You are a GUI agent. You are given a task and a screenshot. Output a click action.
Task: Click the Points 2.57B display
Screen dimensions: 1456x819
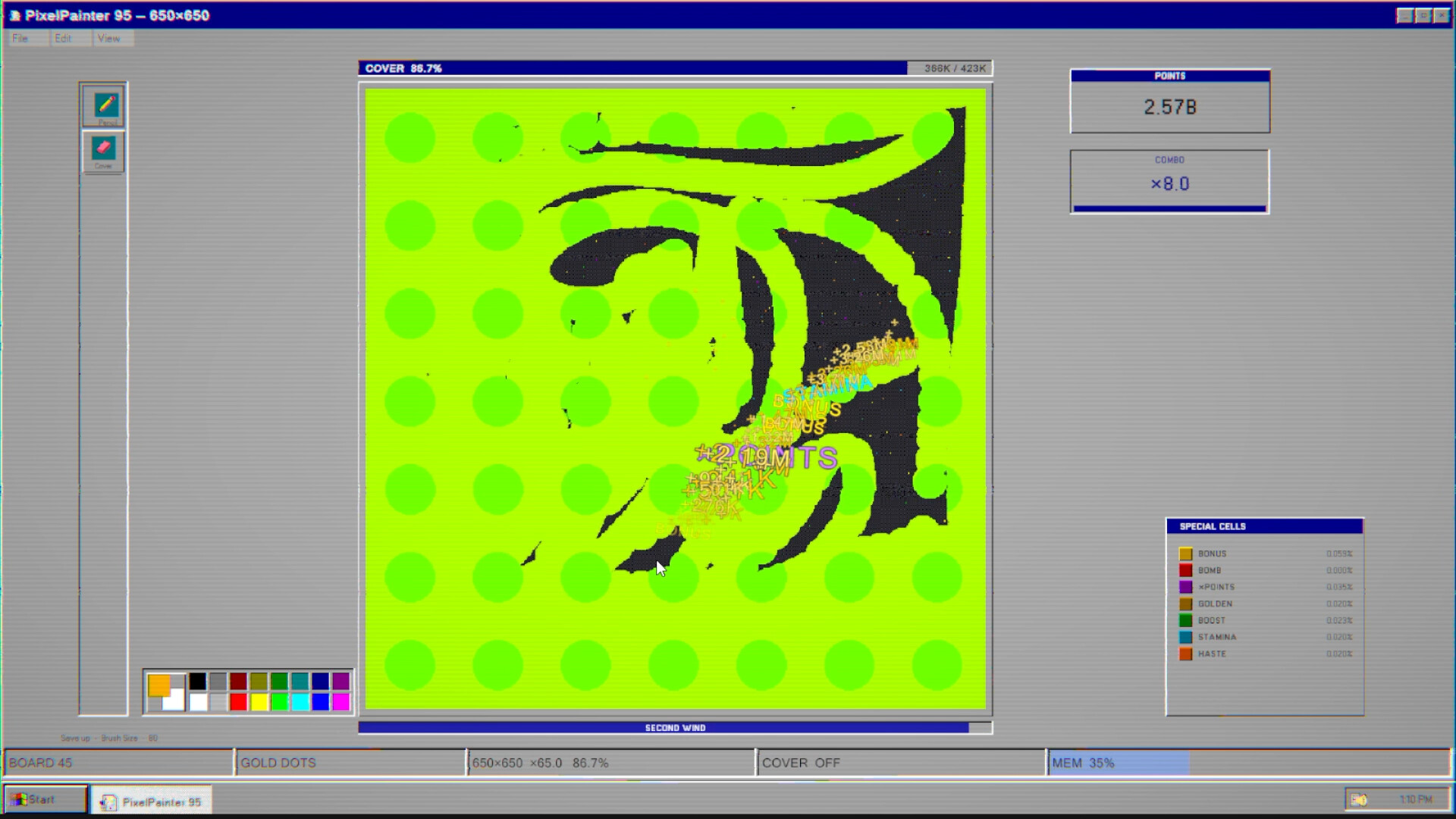coord(1169,101)
